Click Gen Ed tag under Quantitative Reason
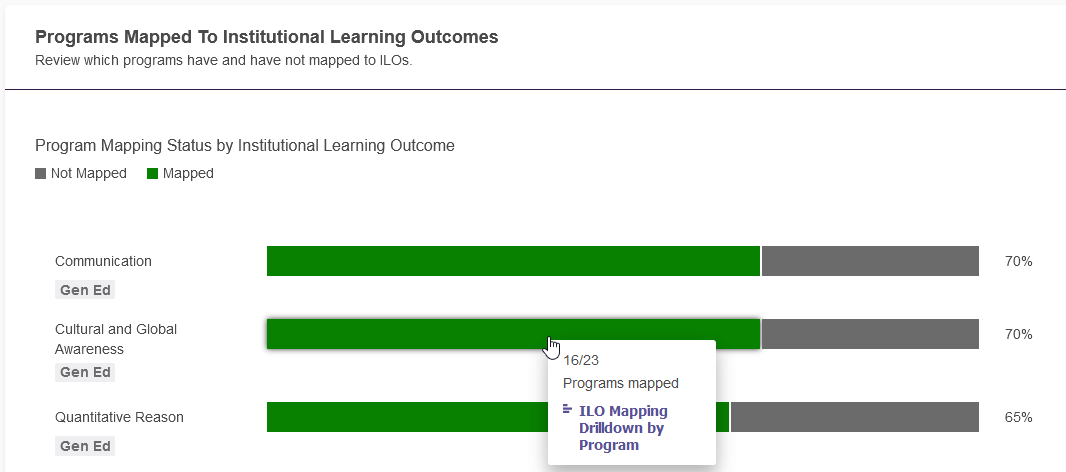 coord(85,447)
